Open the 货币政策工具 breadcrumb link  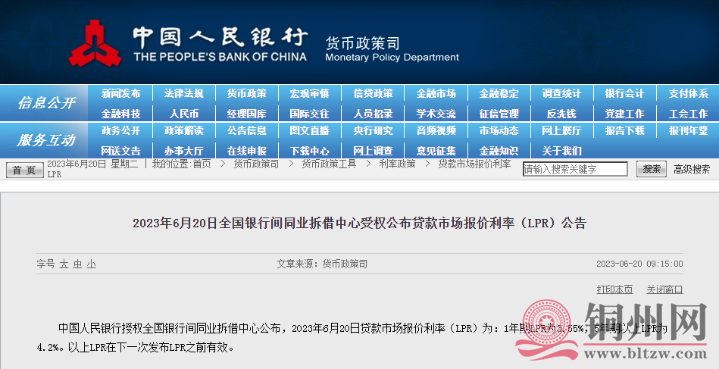(x=329, y=164)
